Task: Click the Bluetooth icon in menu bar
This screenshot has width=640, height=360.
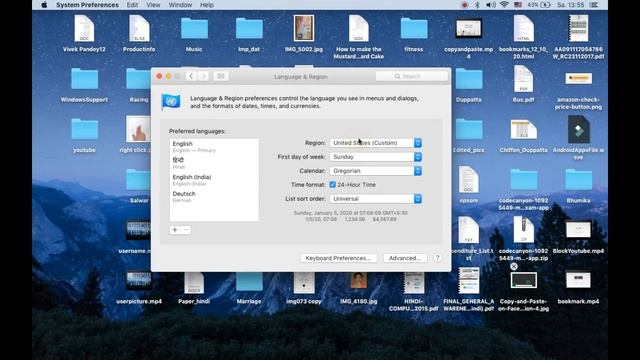Action: (477, 5)
